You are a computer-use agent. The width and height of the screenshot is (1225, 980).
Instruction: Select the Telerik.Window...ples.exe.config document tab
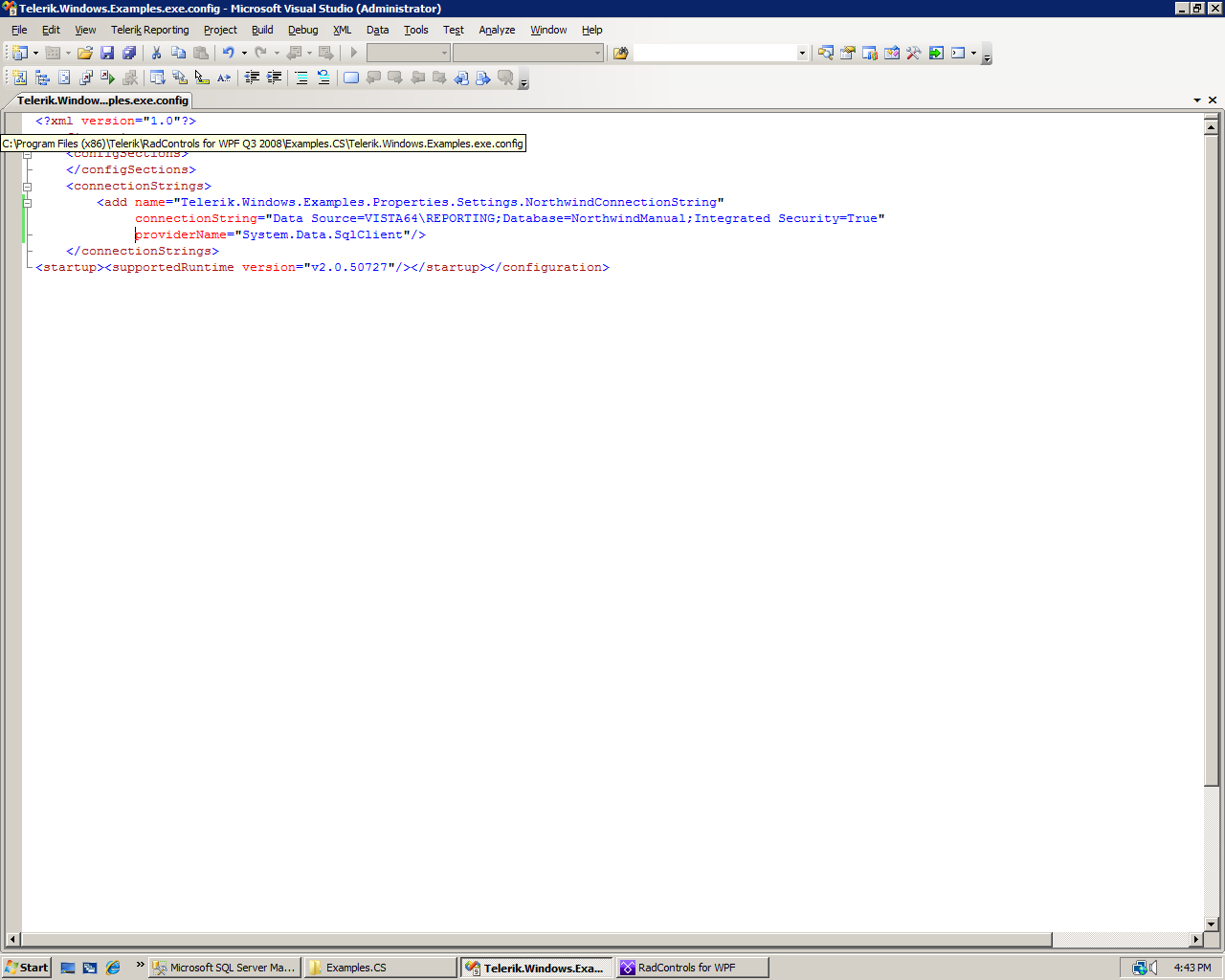102,100
